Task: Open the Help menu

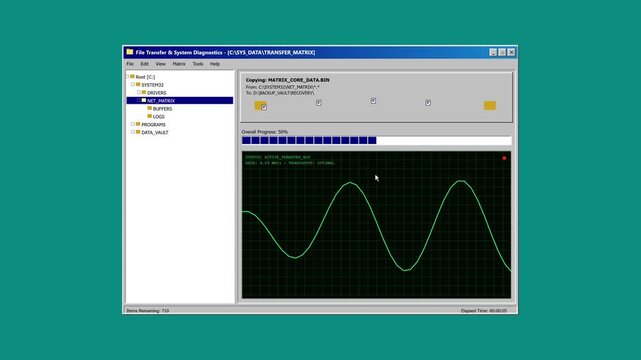Action: pyautogui.click(x=215, y=64)
